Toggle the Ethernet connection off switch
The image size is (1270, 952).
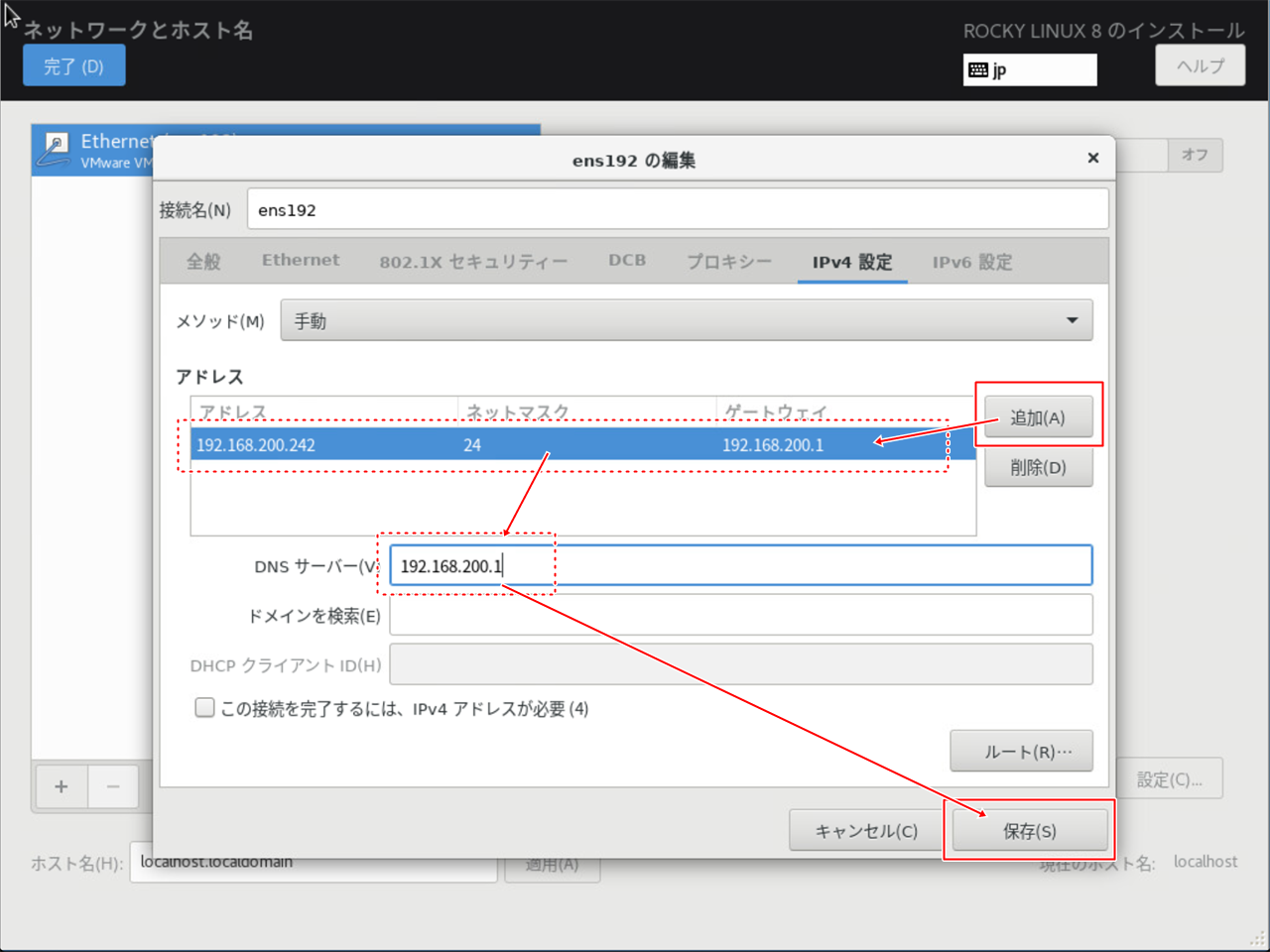pyautogui.click(x=1195, y=155)
